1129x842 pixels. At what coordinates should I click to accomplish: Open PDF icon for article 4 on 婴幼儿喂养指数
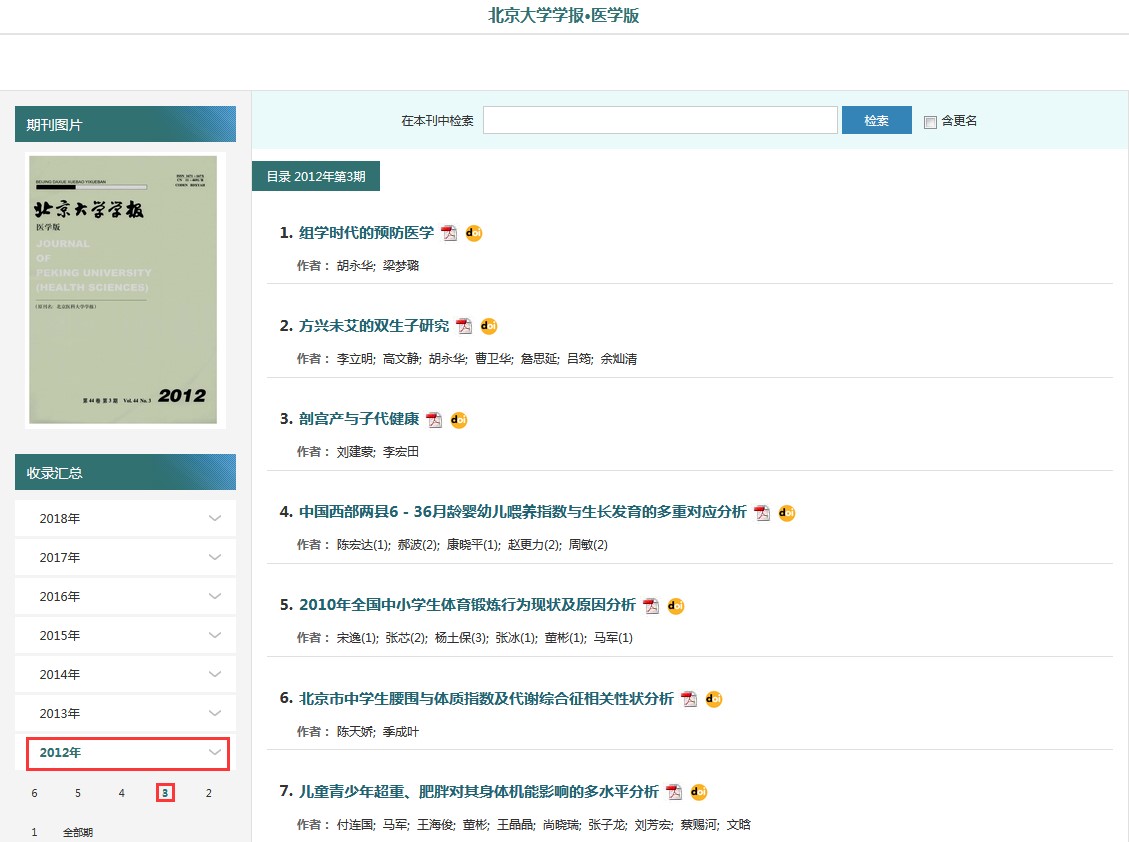click(762, 513)
